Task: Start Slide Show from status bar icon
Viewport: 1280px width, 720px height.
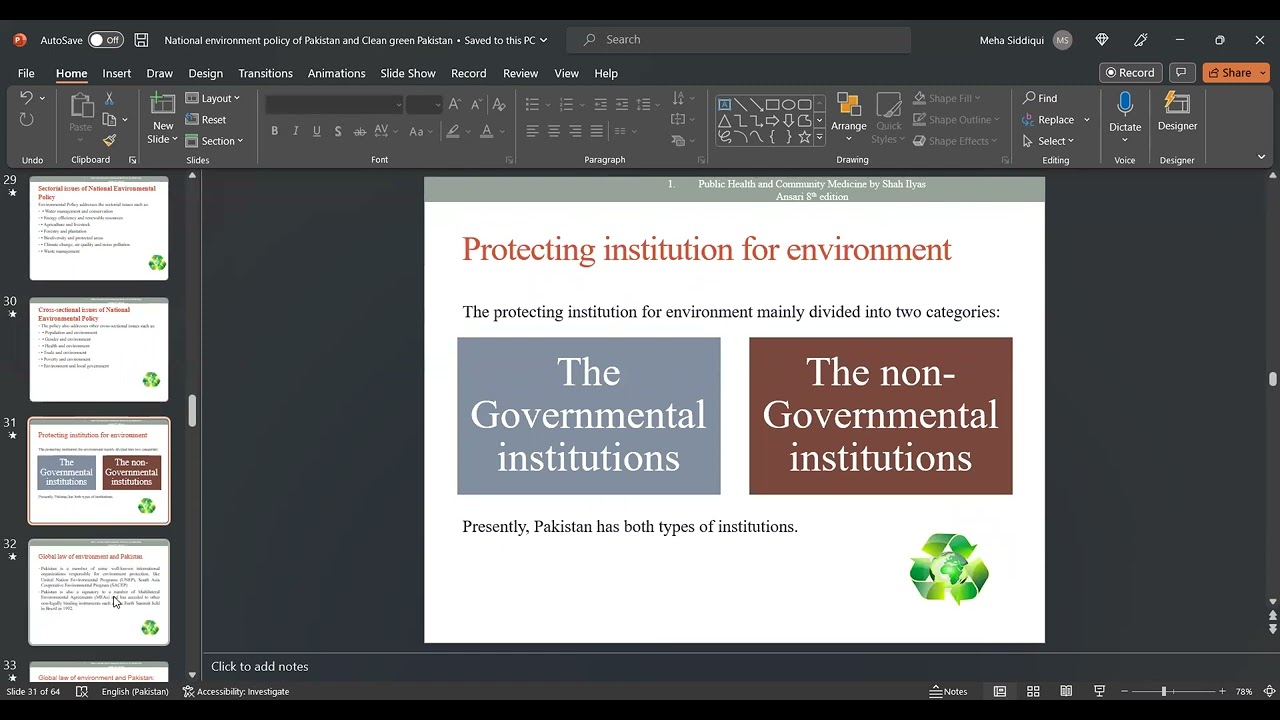Action: tap(1099, 691)
